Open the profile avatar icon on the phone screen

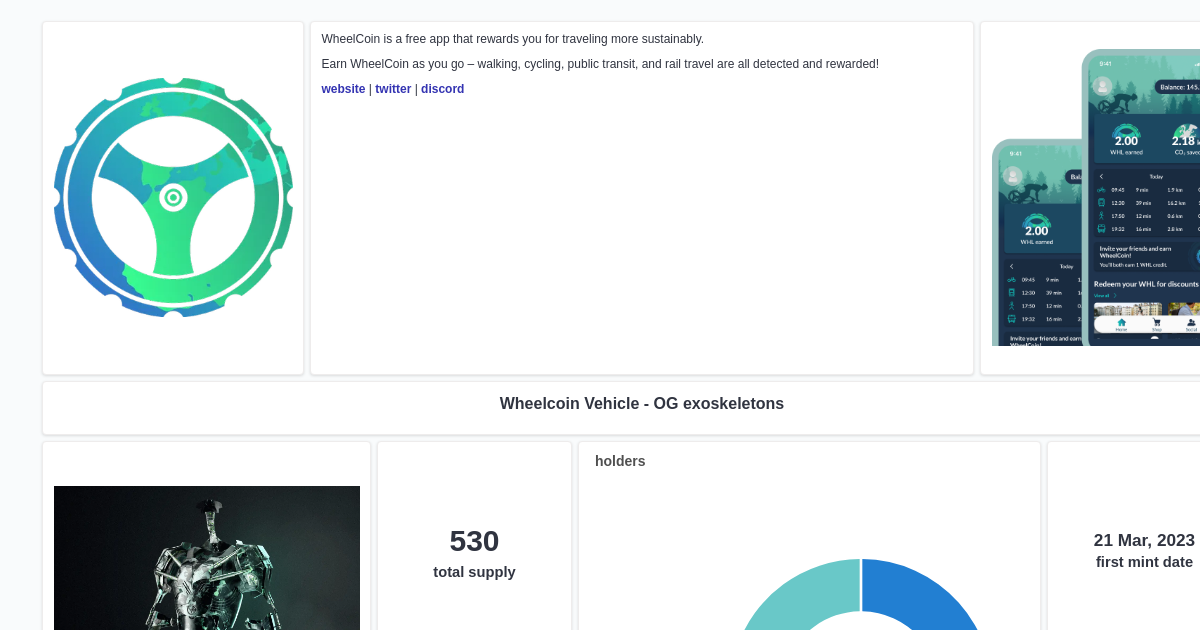click(x=1101, y=86)
